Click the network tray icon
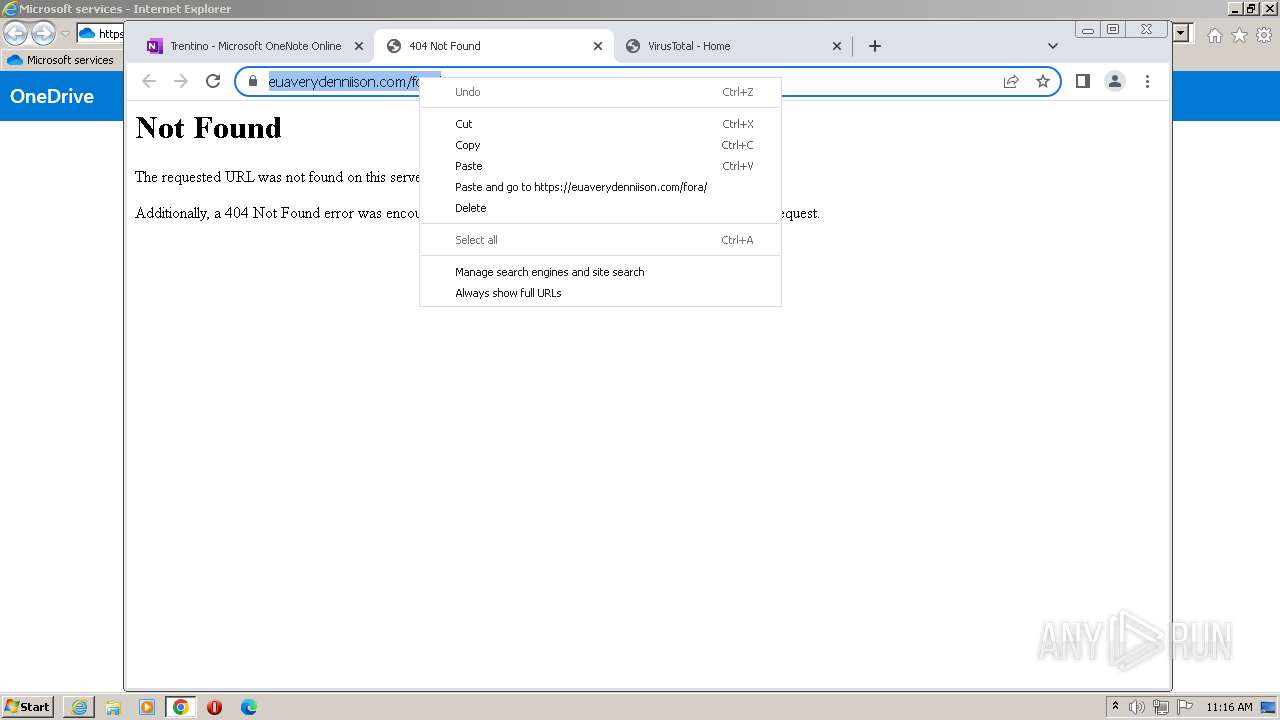 [1161, 707]
